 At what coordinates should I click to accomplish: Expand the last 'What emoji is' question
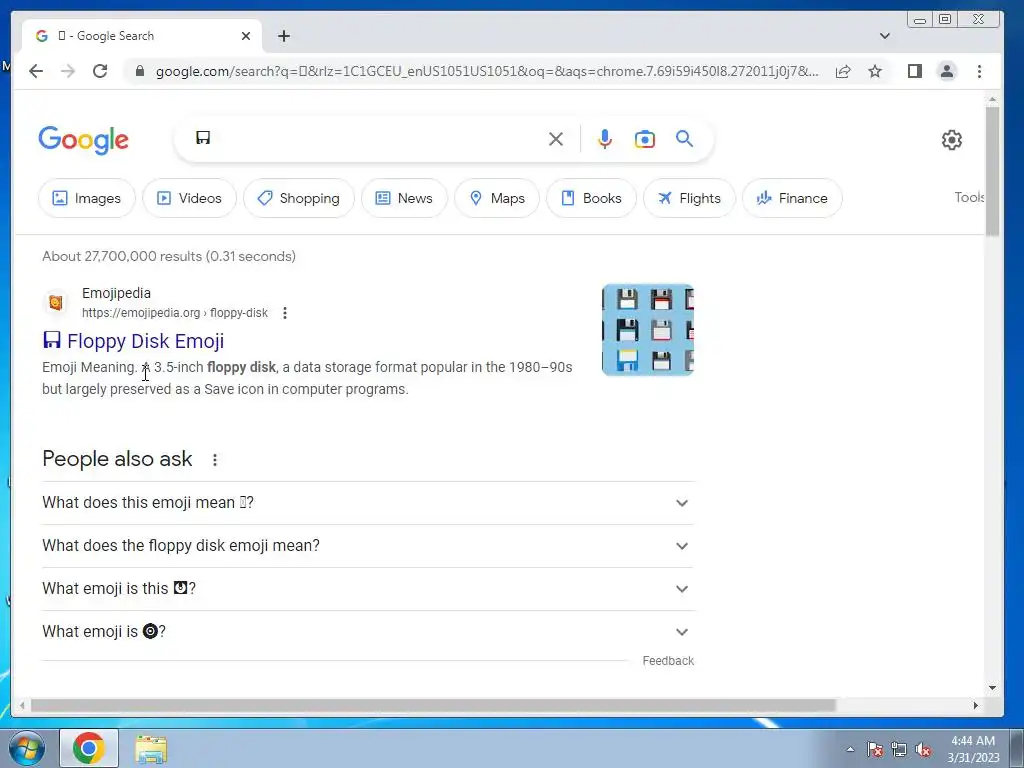point(368,632)
